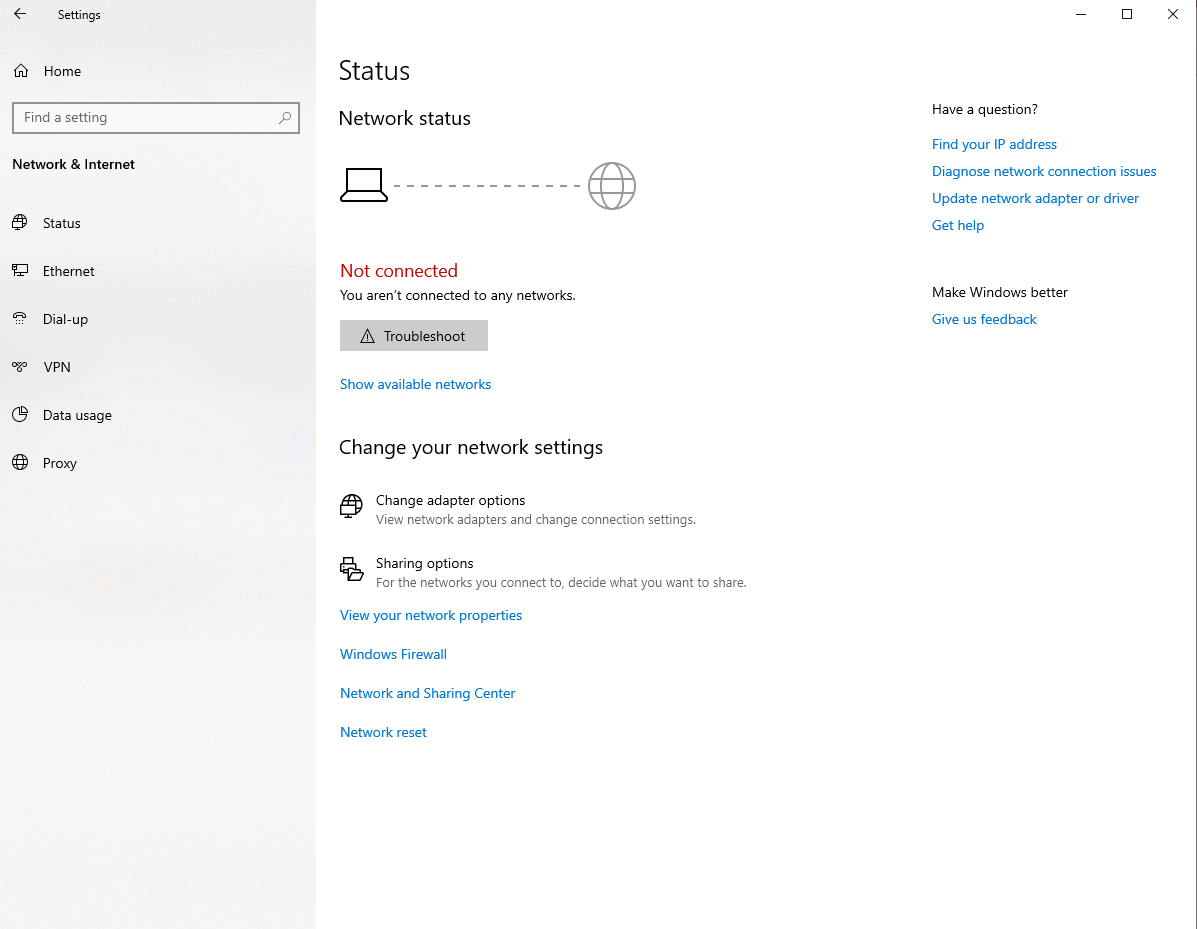Click the Network reset link
The image size is (1197, 929).
tap(383, 732)
